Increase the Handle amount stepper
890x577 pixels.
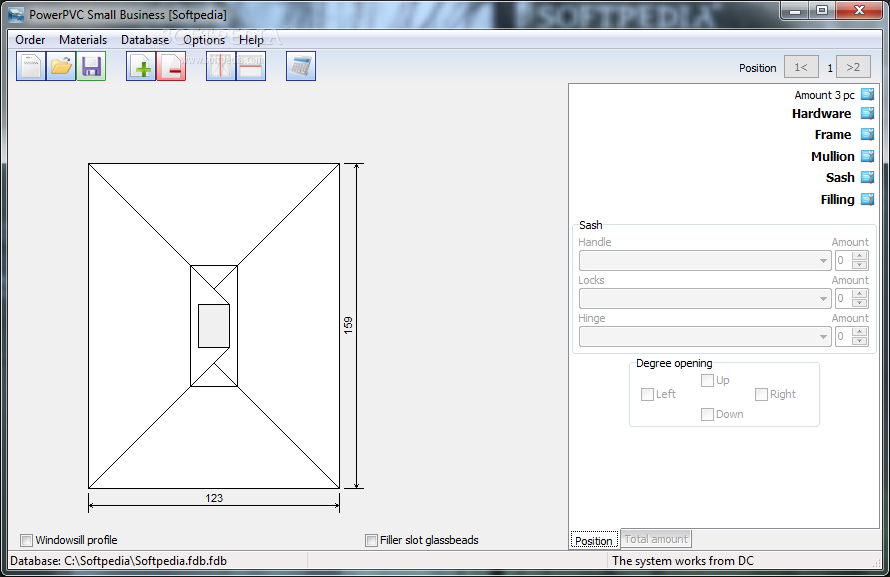pyautogui.click(x=860, y=256)
